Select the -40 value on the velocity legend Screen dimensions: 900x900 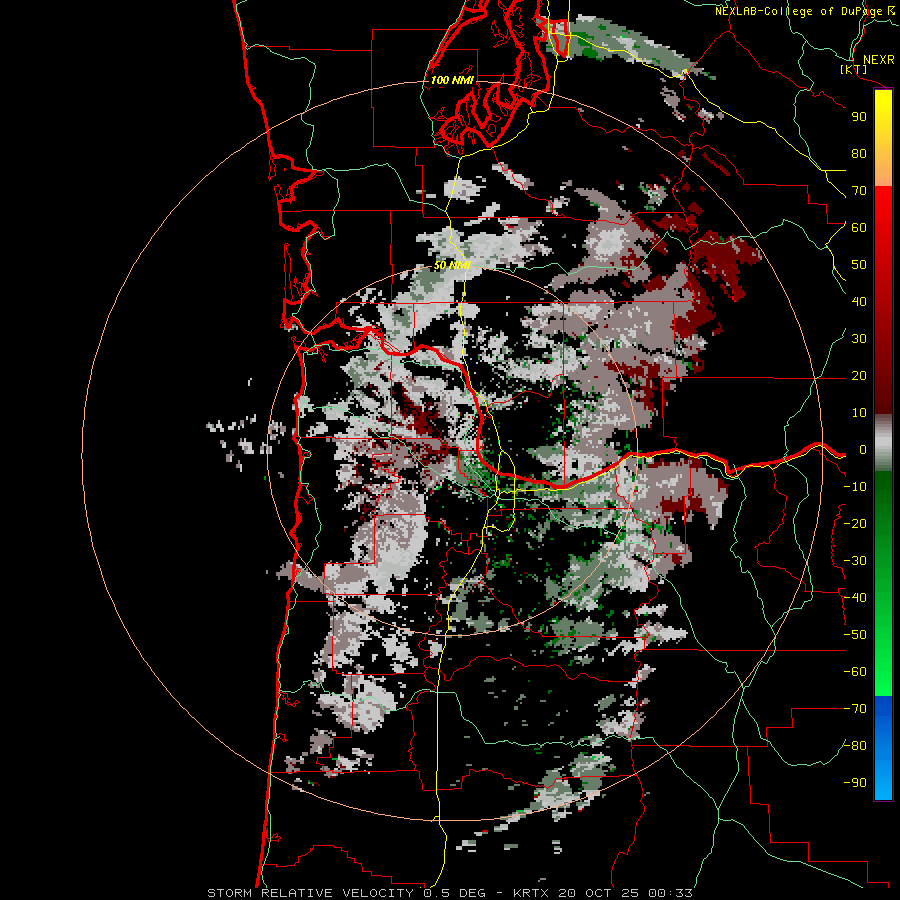[855, 598]
